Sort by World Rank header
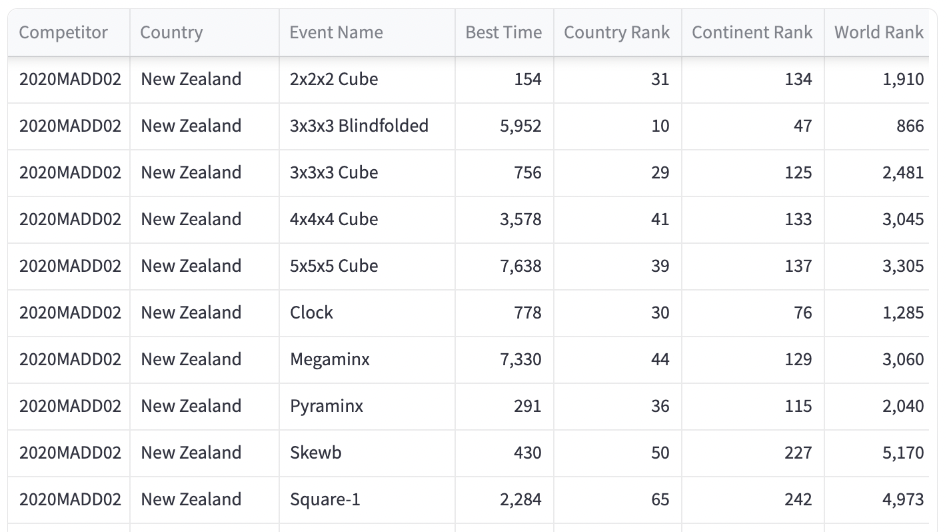Viewport: 946px width, 532px height. pyautogui.click(x=879, y=32)
